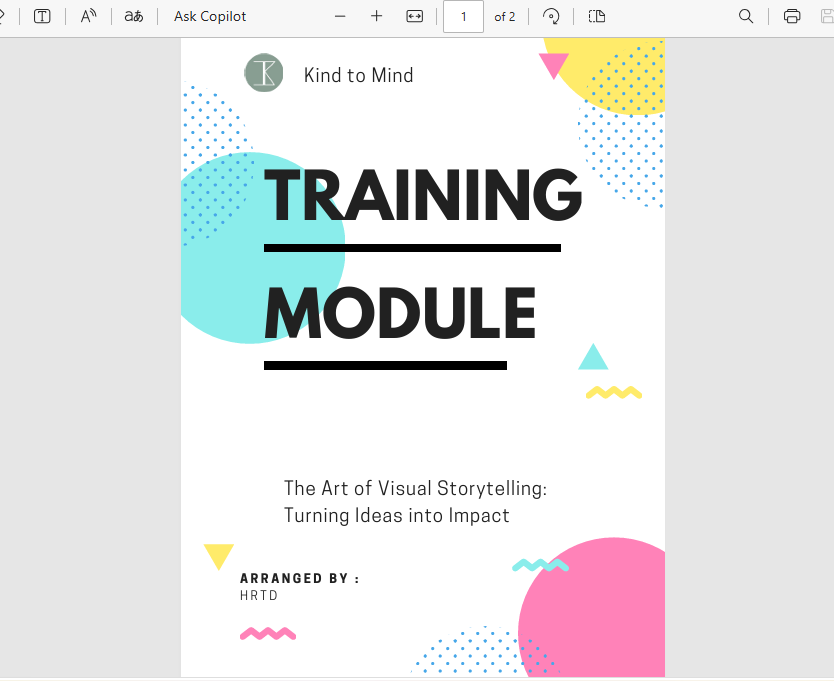Open the Translate icon
The height and width of the screenshot is (681, 834).
click(x=134, y=16)
